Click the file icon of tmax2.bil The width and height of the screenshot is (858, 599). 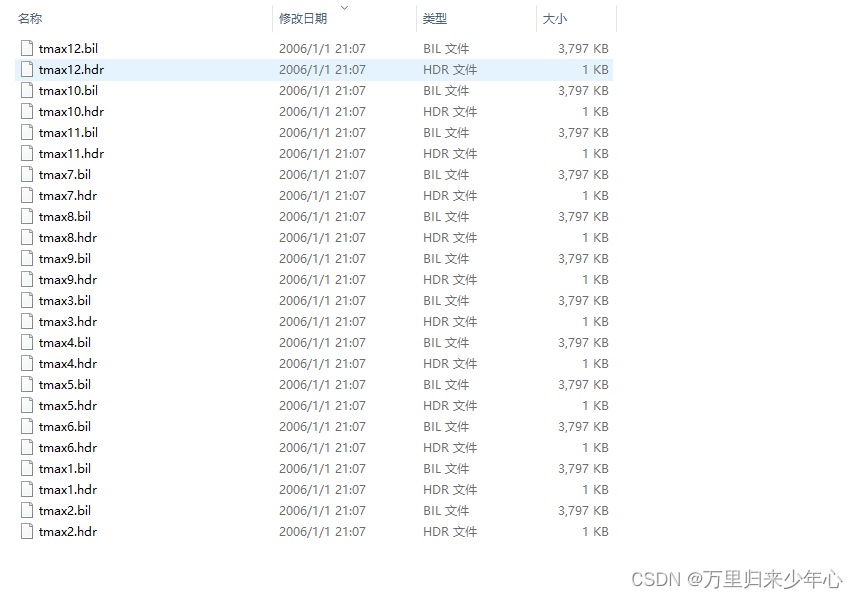coord(27,510)
